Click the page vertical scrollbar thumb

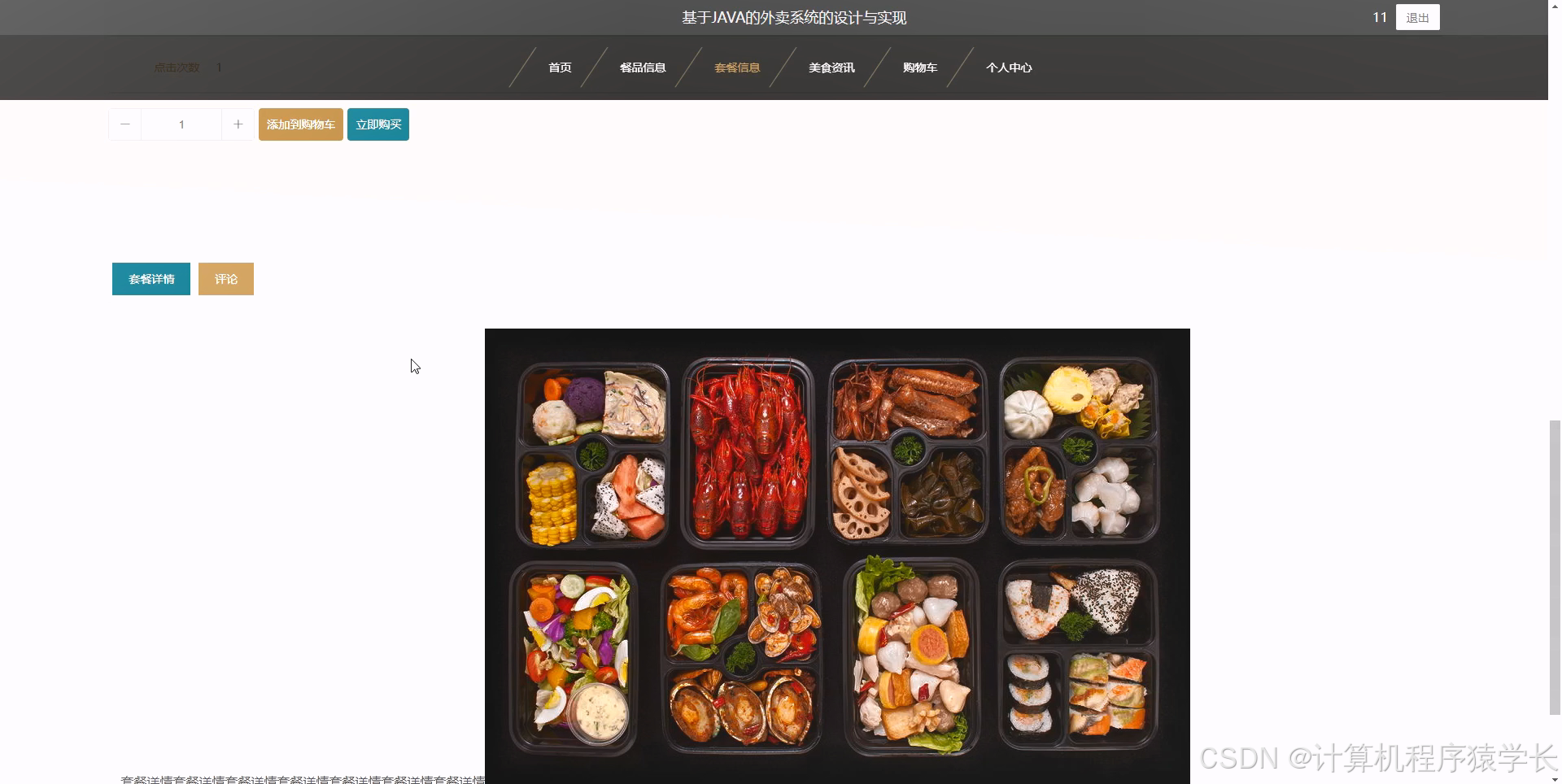coord(1555,567)
